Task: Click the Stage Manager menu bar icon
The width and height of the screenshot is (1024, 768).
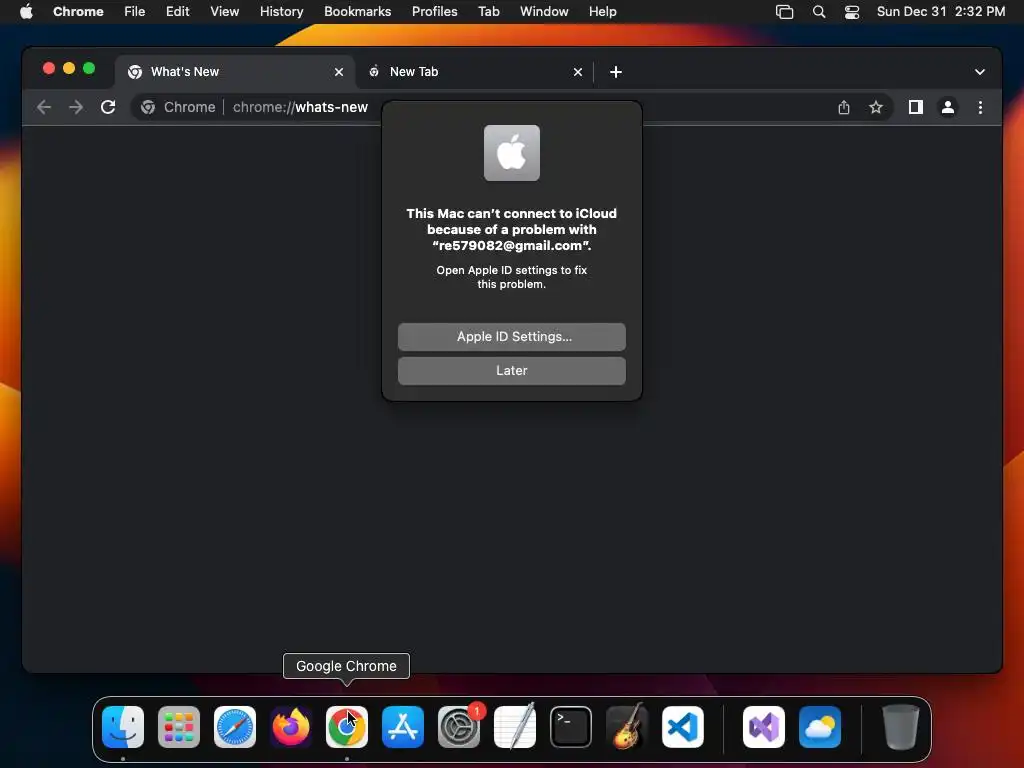Action: pos(784,12)
